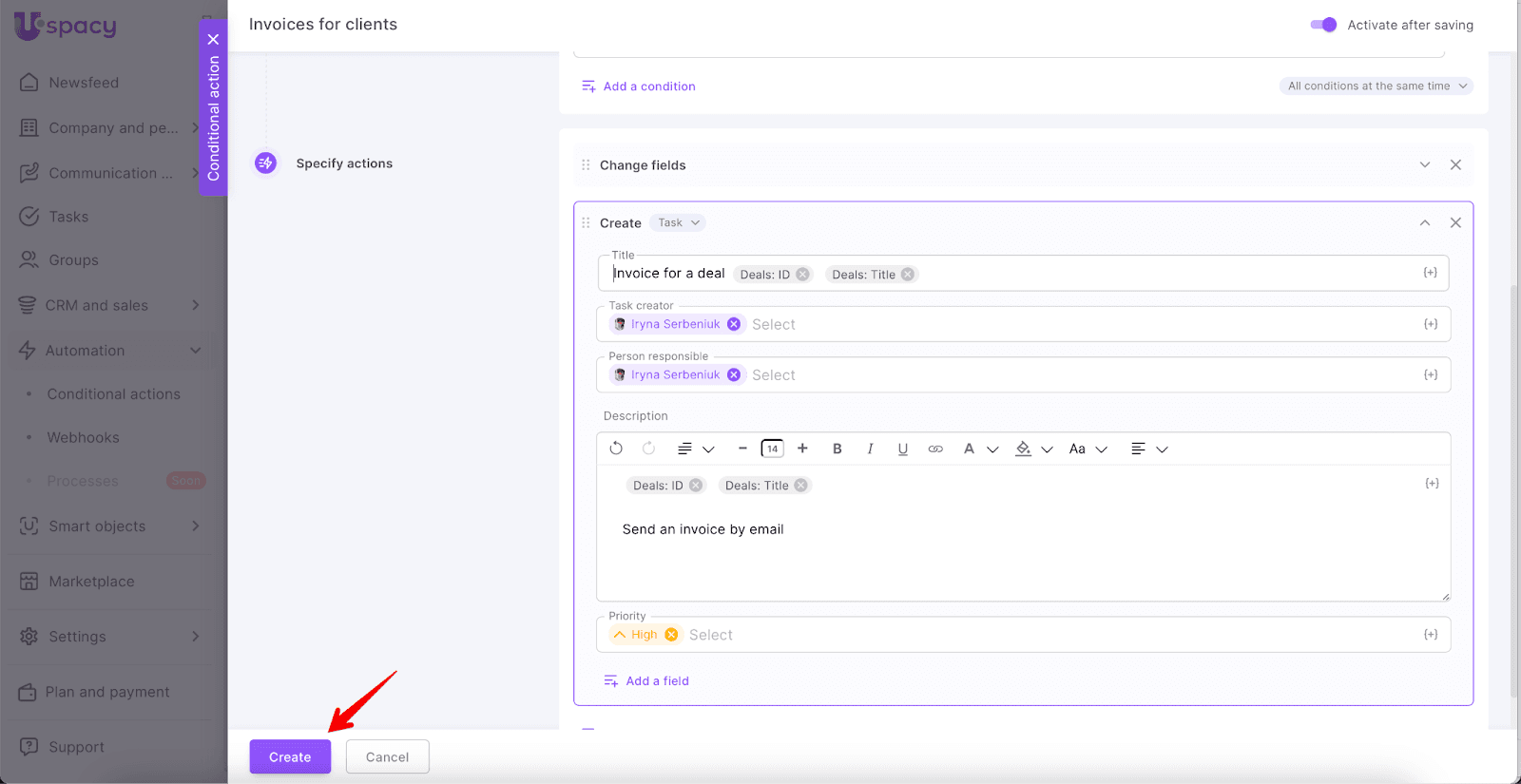
Task: Click Add a field link
Action: 657,681
